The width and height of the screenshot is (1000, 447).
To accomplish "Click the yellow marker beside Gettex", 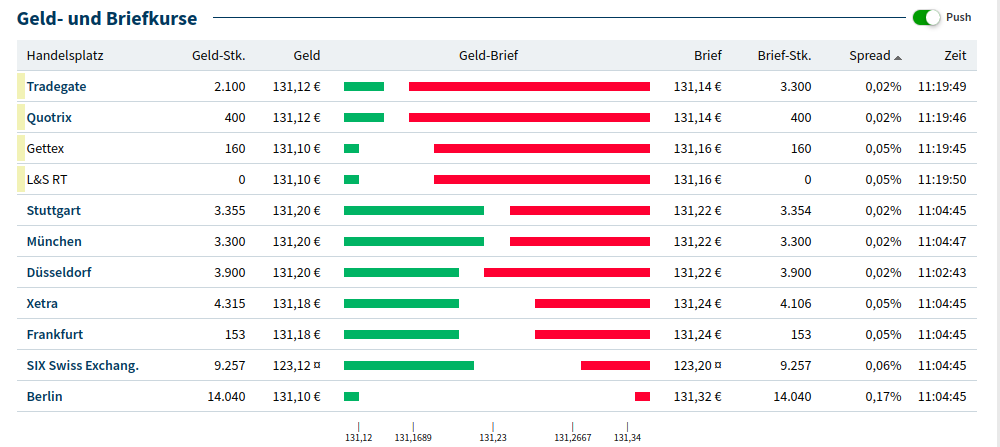I will (21, 149).
